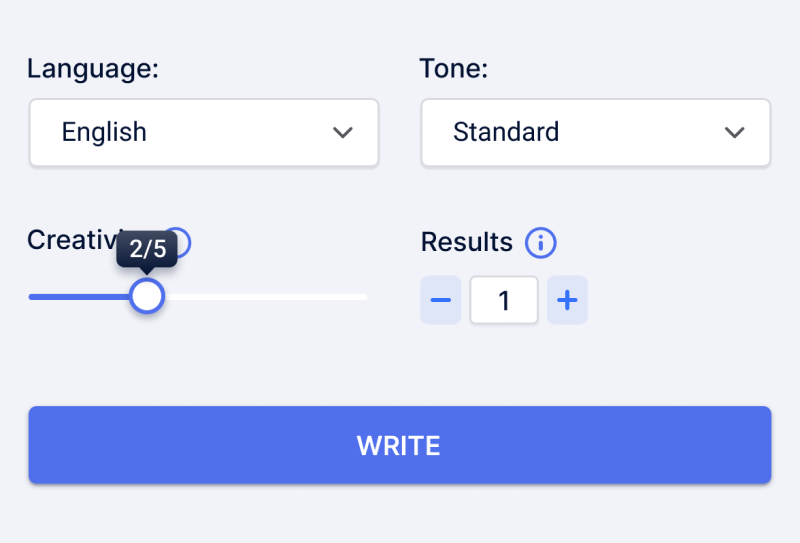Click the Creativity slider handle
This screenshot has height=543, width=800.
tap(147, 297)
